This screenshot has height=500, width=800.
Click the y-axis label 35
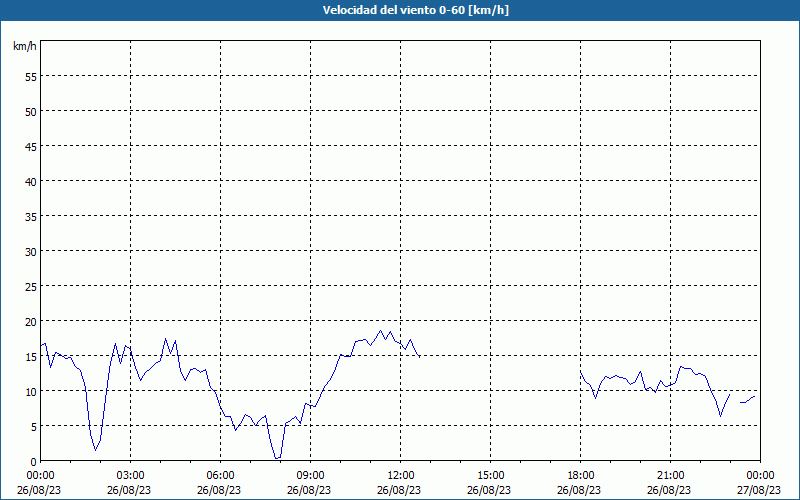[x=31, y=217]
